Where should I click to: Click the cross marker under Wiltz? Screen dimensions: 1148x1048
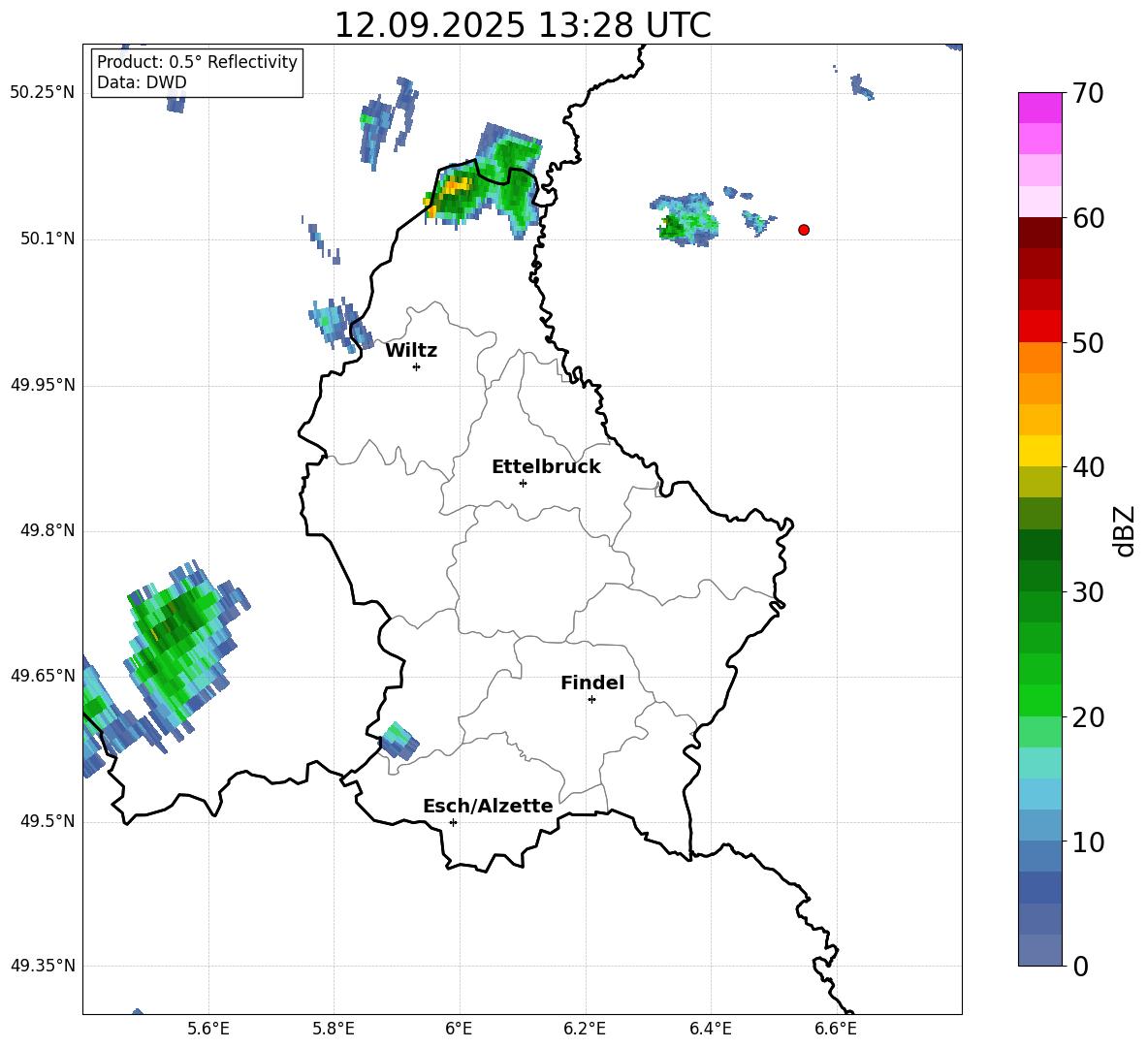coord(417,366)
